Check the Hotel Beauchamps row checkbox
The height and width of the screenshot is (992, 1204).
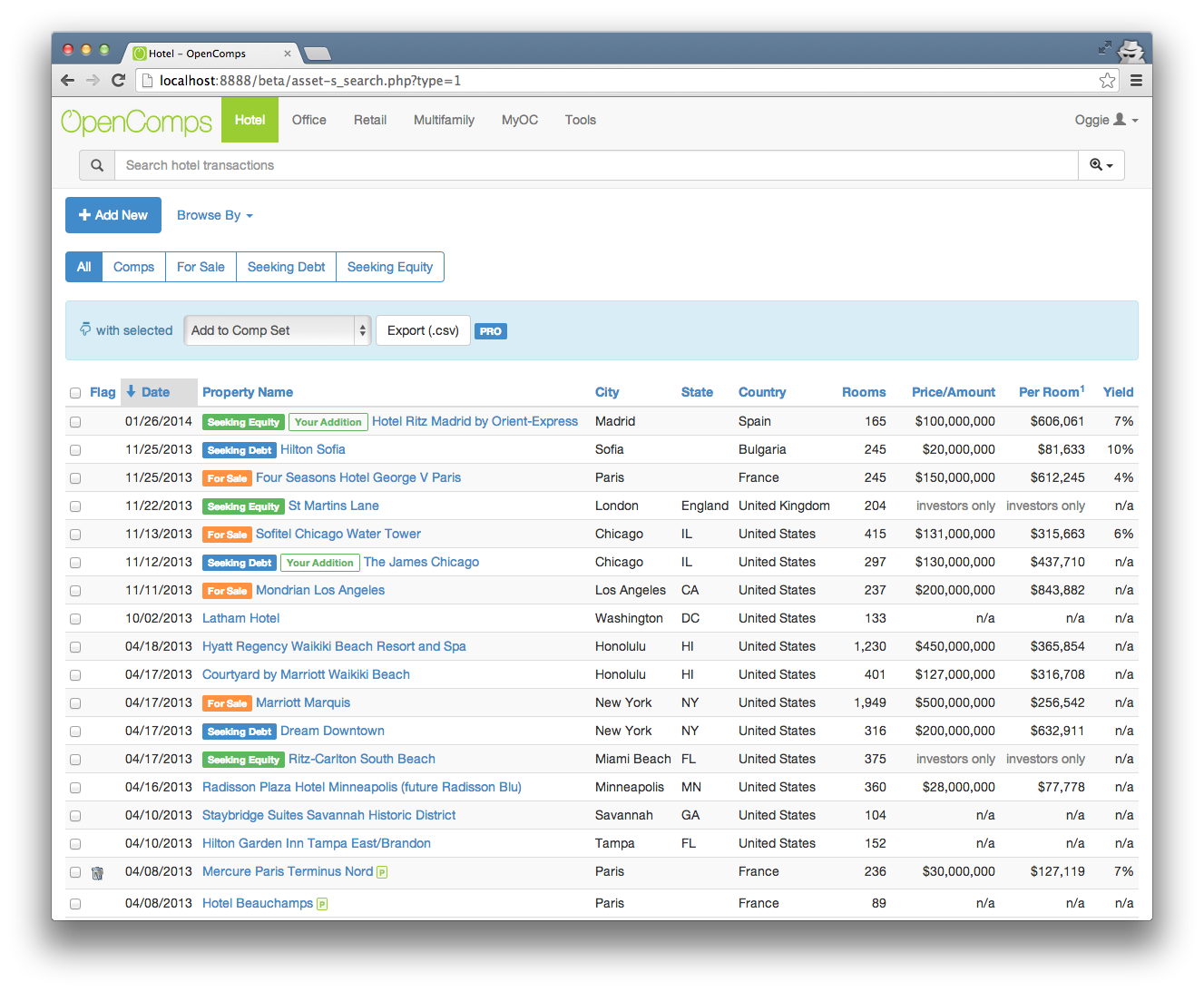(75, 904)
